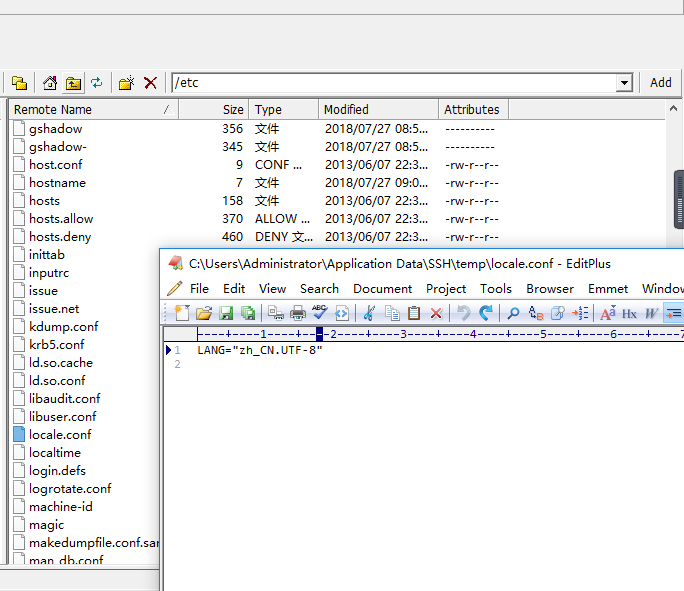Open print preview in EditPlus
The height and width of the screenshot is (591, 684).
276,313
